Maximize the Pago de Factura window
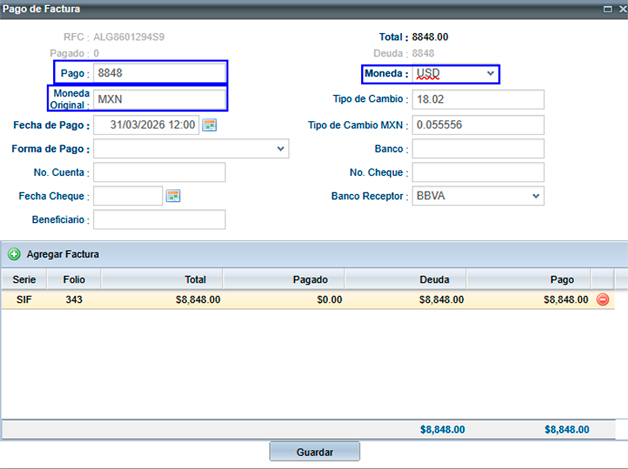Viewport: 628px width, 469px height. (604, 8)
